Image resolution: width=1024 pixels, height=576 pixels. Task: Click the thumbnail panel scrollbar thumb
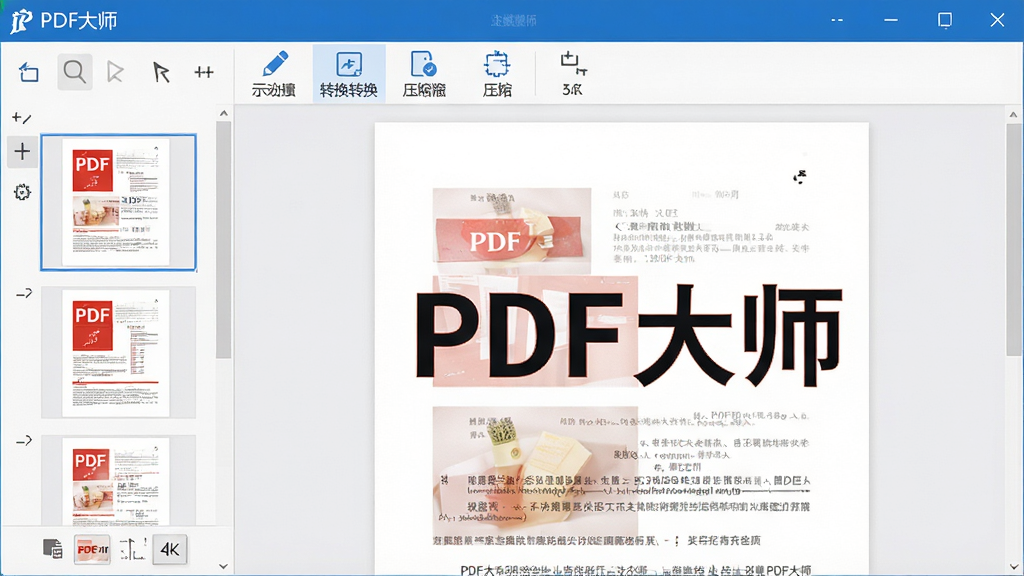coord(223,240)
